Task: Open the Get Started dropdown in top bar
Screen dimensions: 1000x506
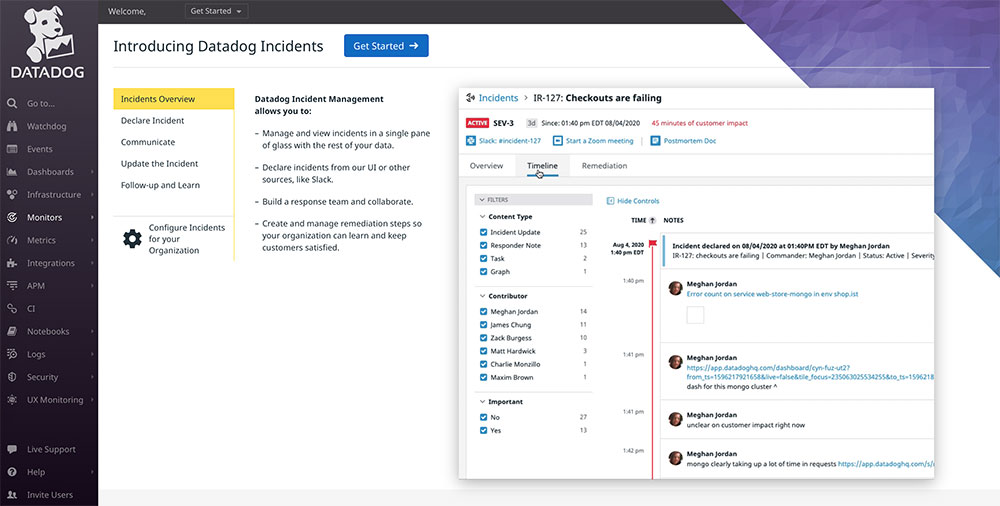Action: pyautogui.click(x=216, y=11)
